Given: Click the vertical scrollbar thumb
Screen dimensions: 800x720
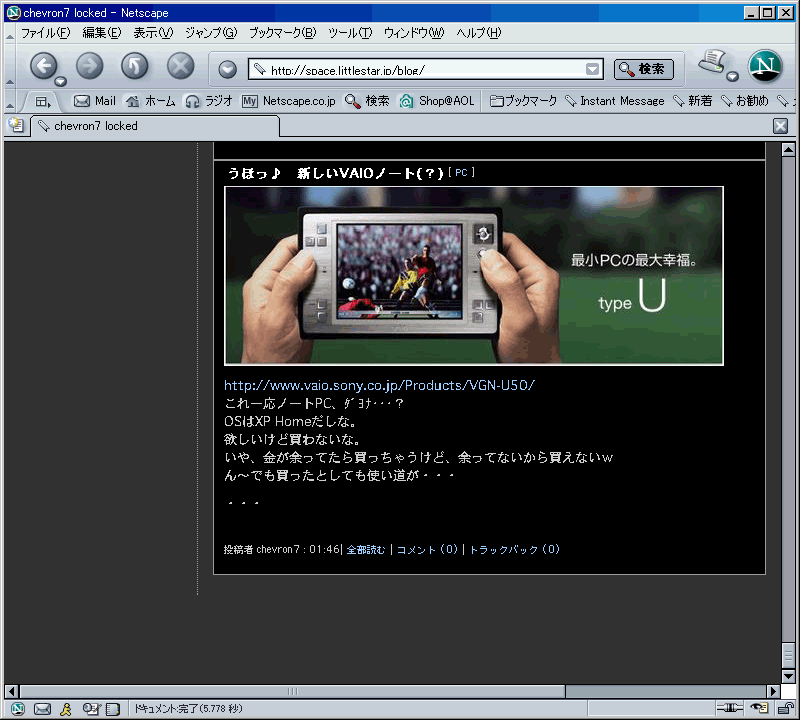Looking at the screenshot, I should 788,655.
